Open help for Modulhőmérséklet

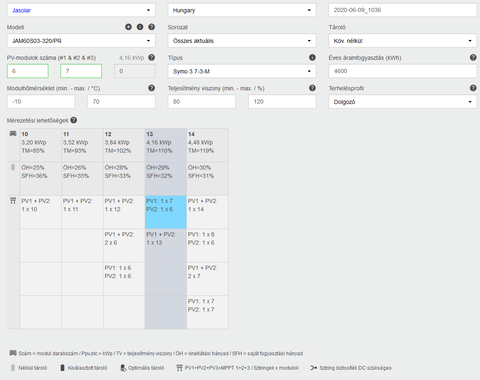[x=152, y=88]
